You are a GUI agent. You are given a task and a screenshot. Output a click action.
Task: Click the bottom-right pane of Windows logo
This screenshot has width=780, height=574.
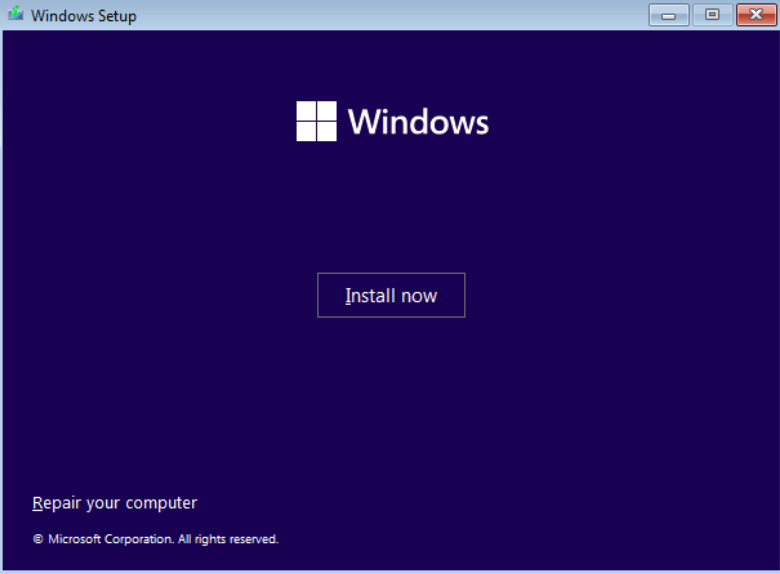click(327, 131)
